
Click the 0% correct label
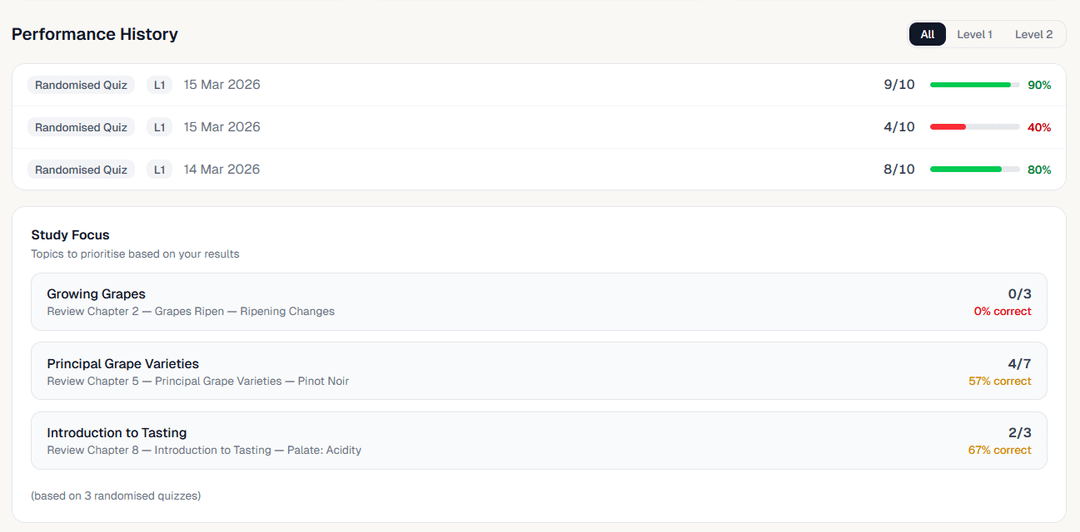click(1002, 311)
